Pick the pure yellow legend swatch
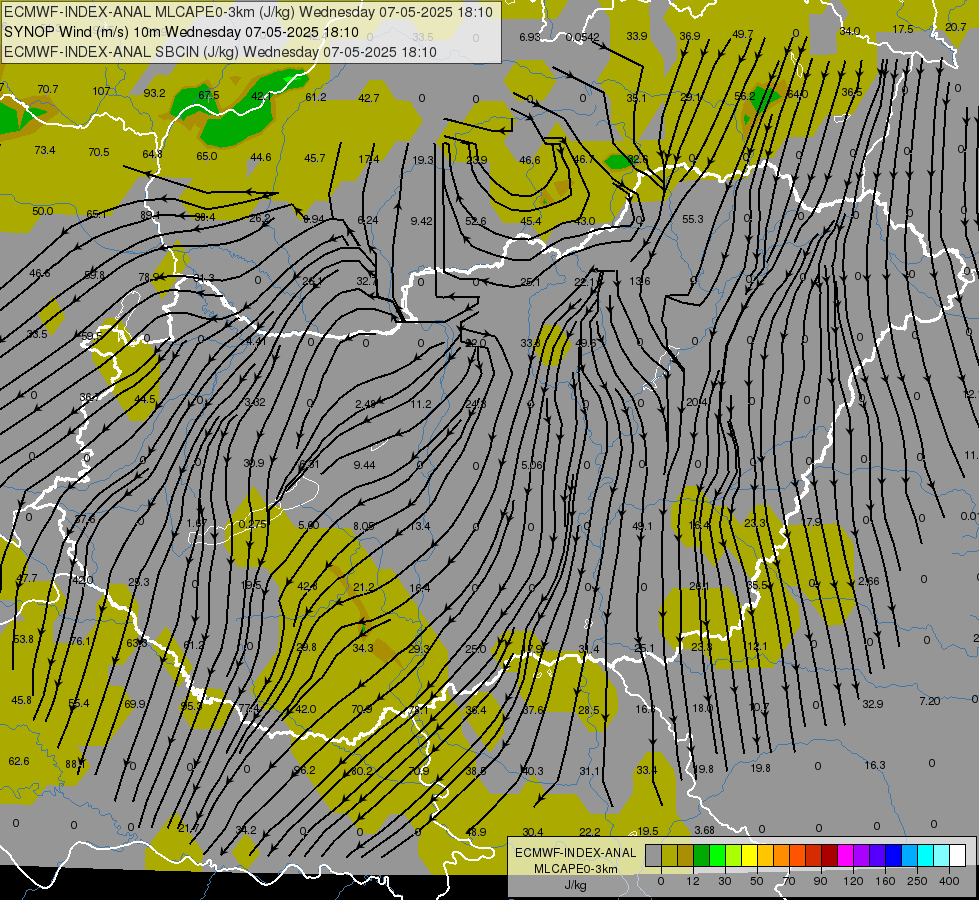Image resolution: width=979 pixels, height=900 pixels. click(750, 855)
